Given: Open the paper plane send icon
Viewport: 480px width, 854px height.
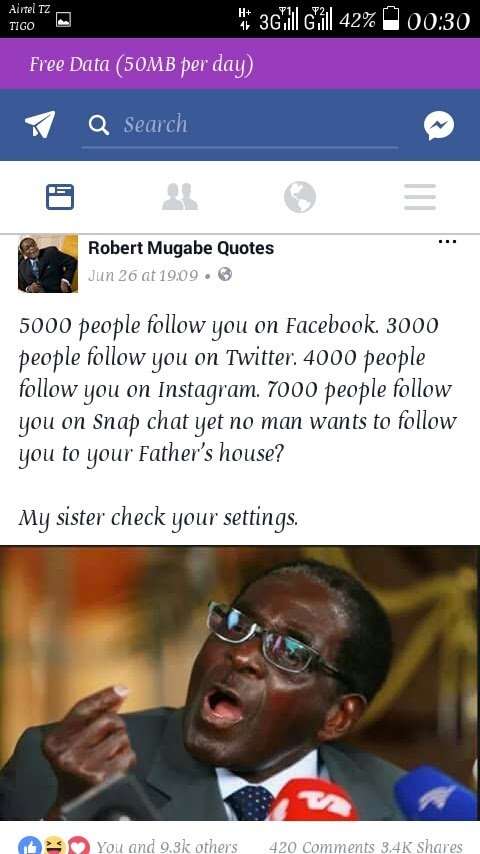Looking at the screenshot, I should coord(40,124).
